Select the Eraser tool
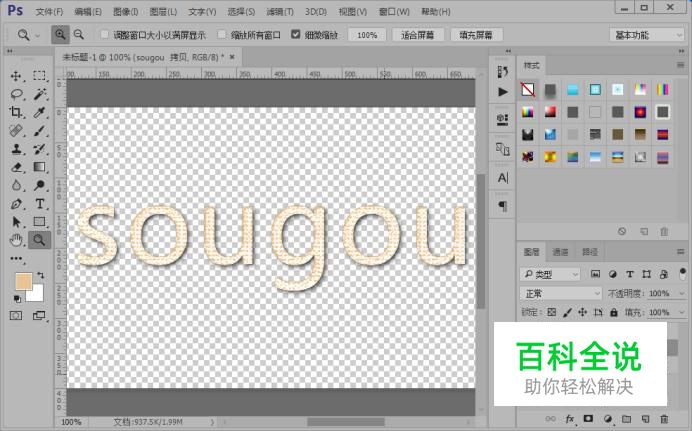Viewport: 692px width, 431px height. pos(16,167)
